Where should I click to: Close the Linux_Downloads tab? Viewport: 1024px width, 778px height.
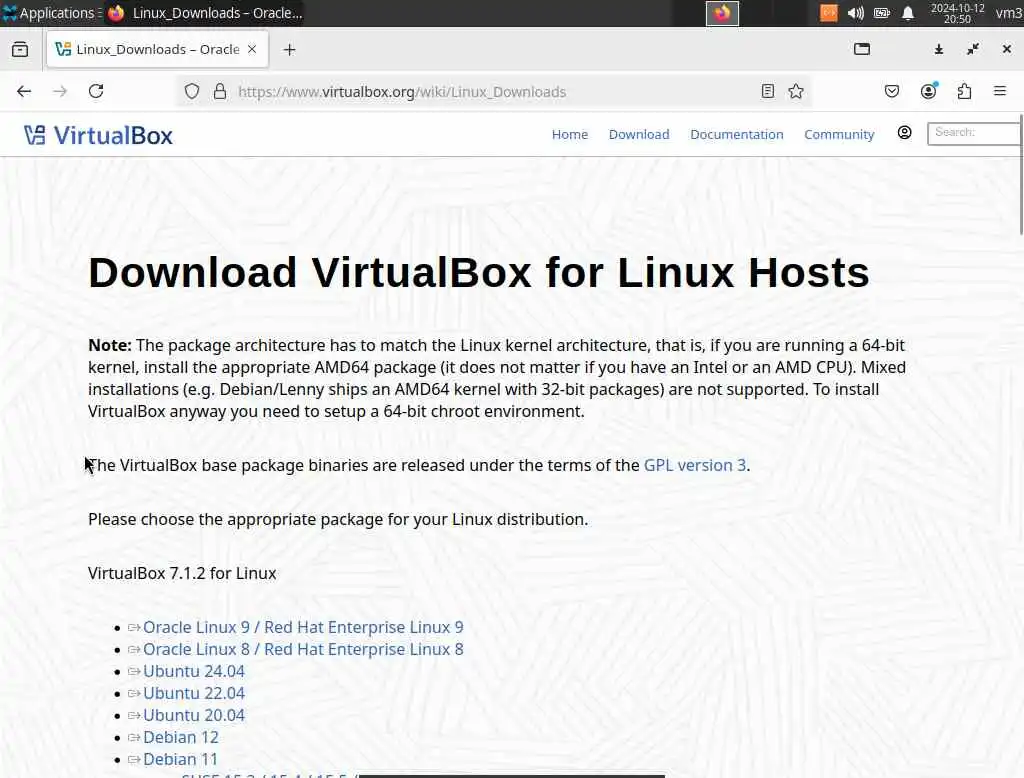[252, 50]
